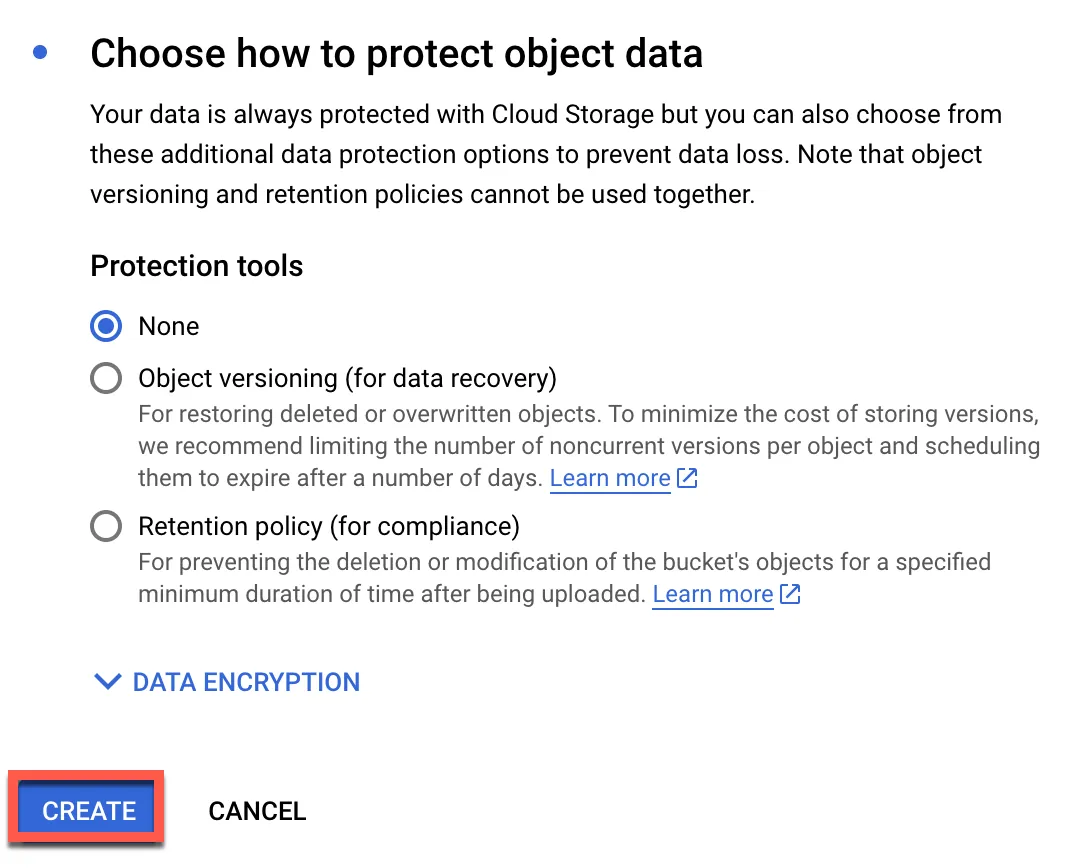Screen dimensions: 1068x868
Task: Click the CREATE button
Action: [x=87, y=810]
